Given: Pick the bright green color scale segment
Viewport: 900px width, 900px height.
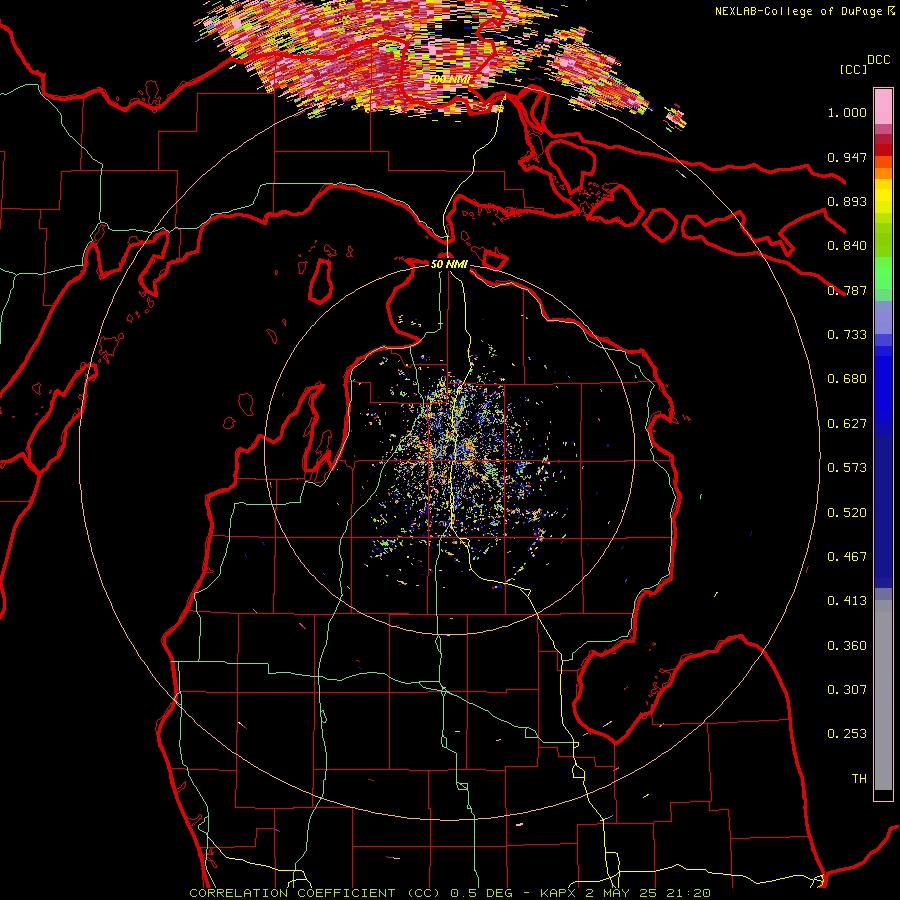Looking at the screenshot, I should 883,274.
